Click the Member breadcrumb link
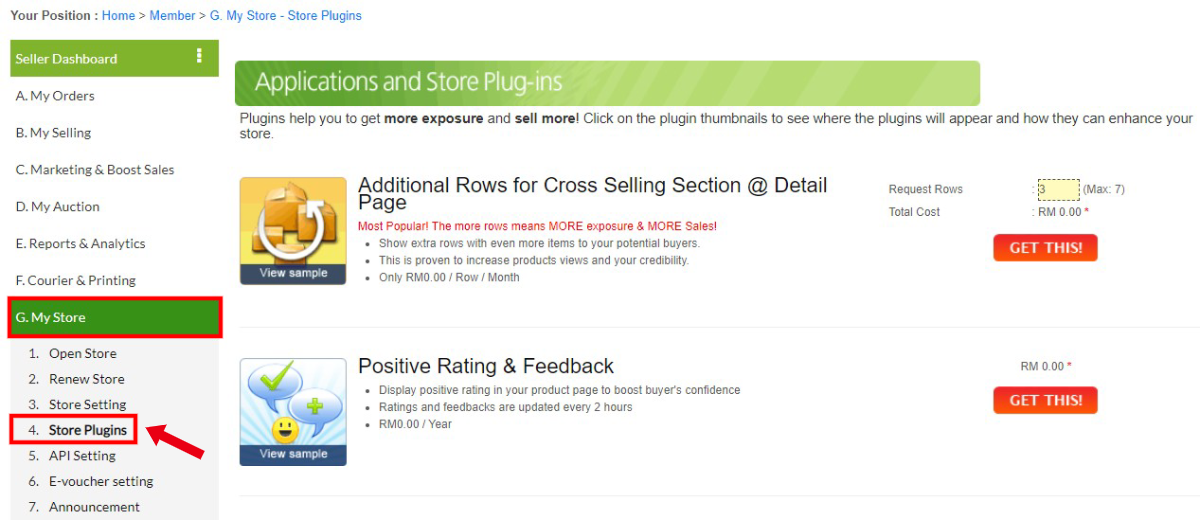This screenshot has width=1200, height=520. 173,16
